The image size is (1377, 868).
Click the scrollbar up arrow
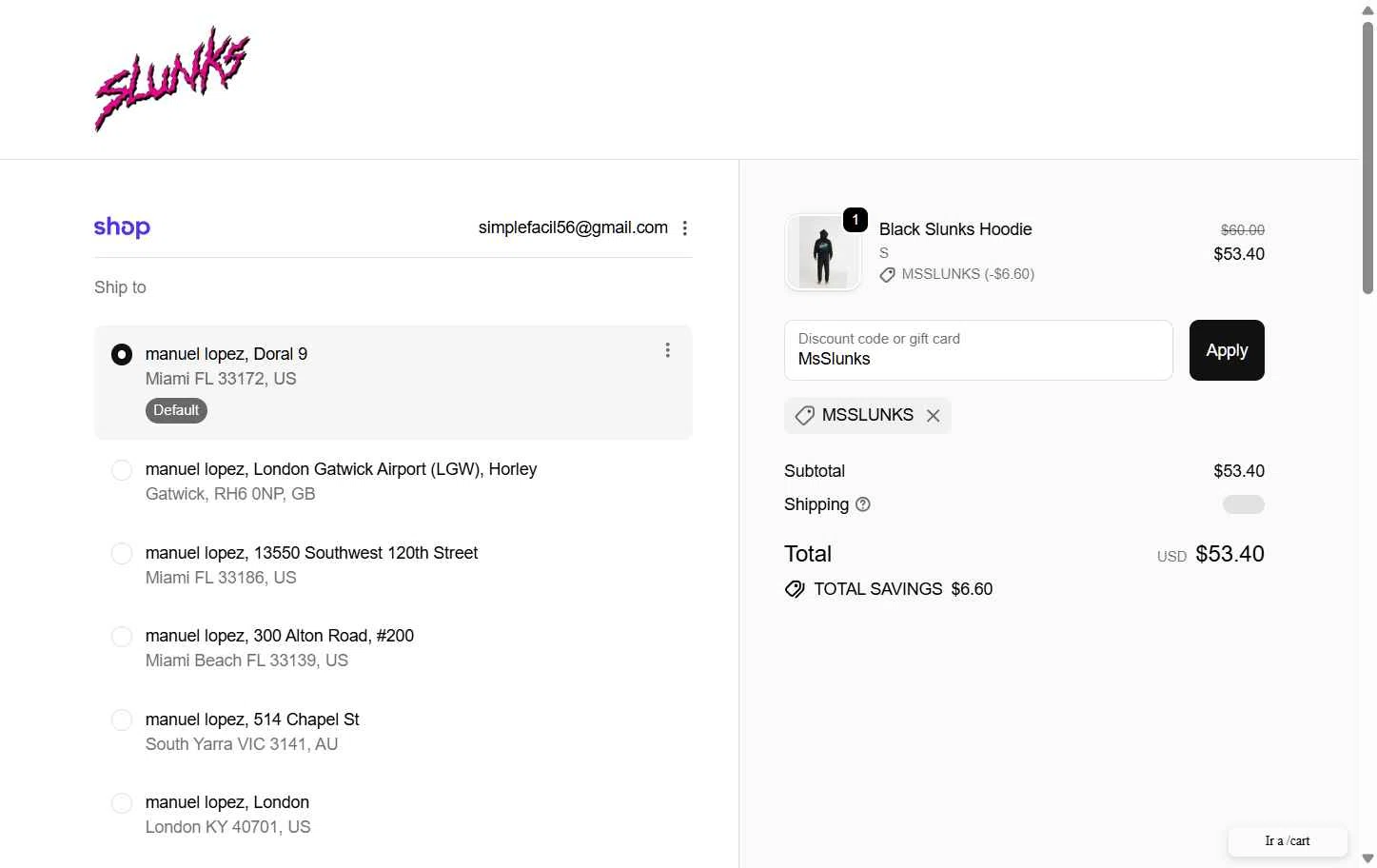tap(1367, 10)
